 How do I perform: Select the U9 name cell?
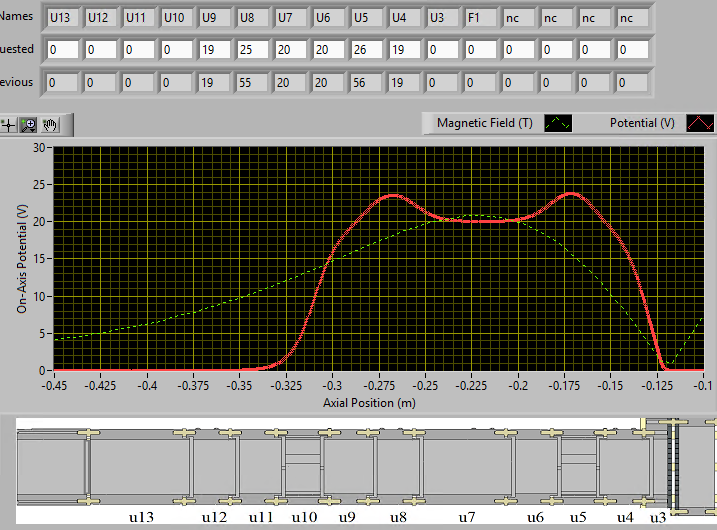click(x=214, y=17)
